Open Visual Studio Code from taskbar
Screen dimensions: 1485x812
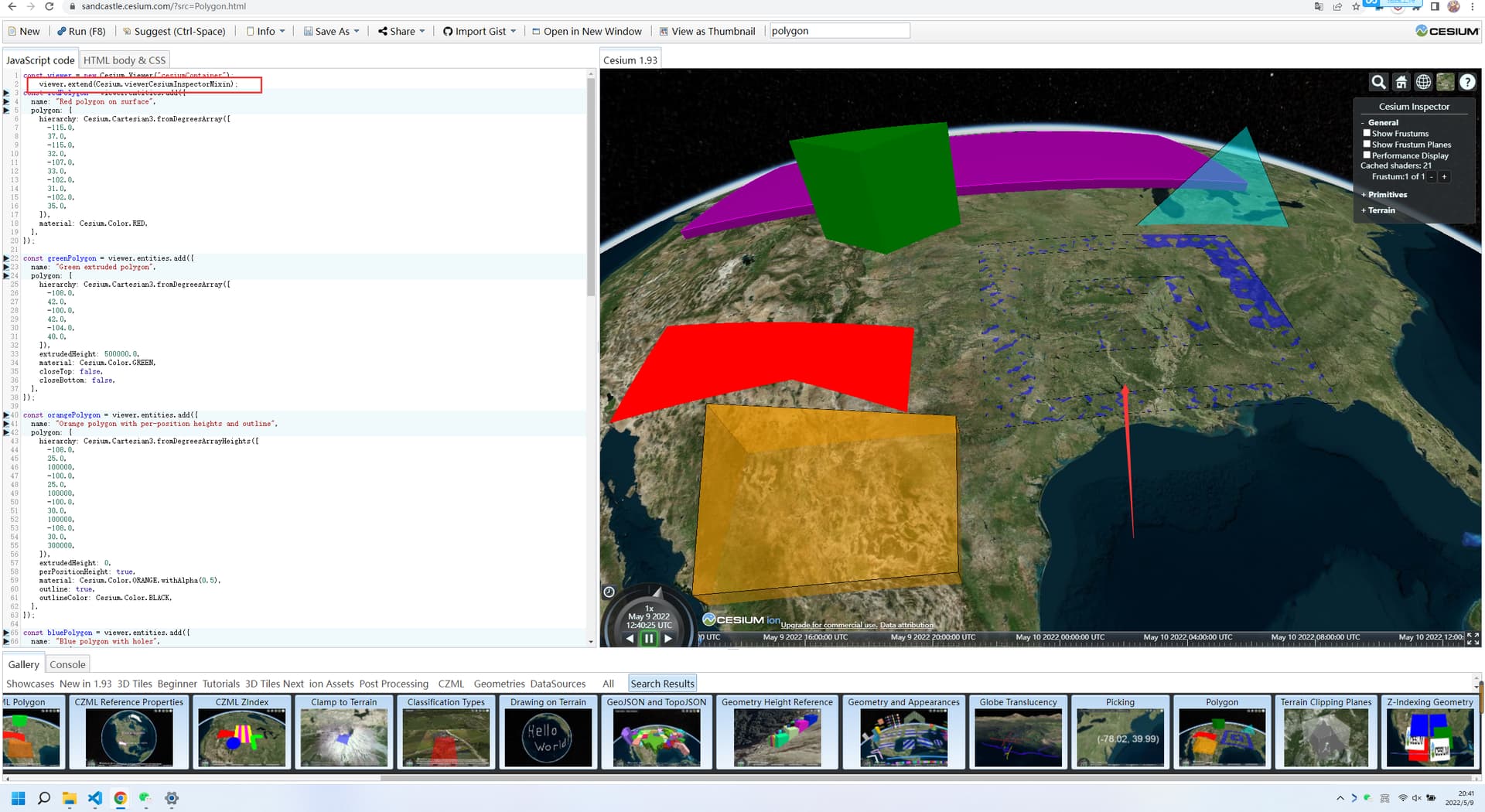point(95,798)
